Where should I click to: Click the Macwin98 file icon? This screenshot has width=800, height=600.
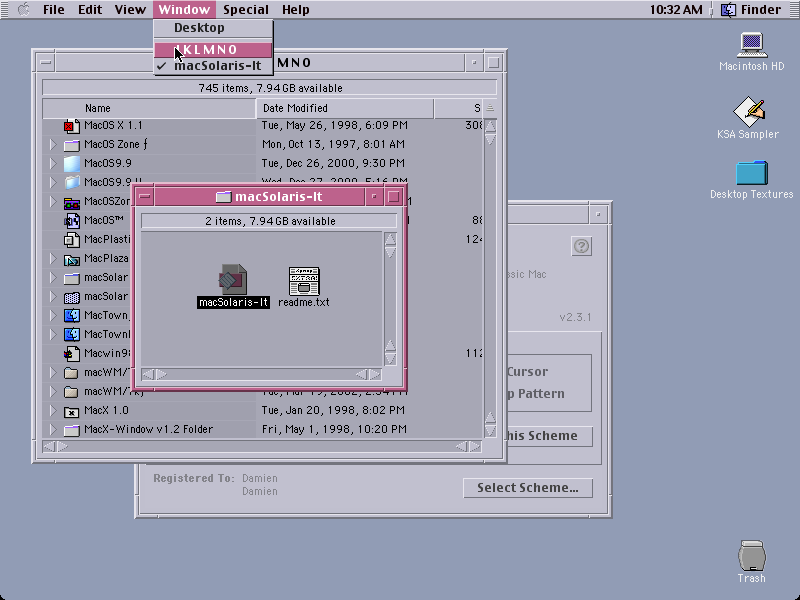[71, 353]
